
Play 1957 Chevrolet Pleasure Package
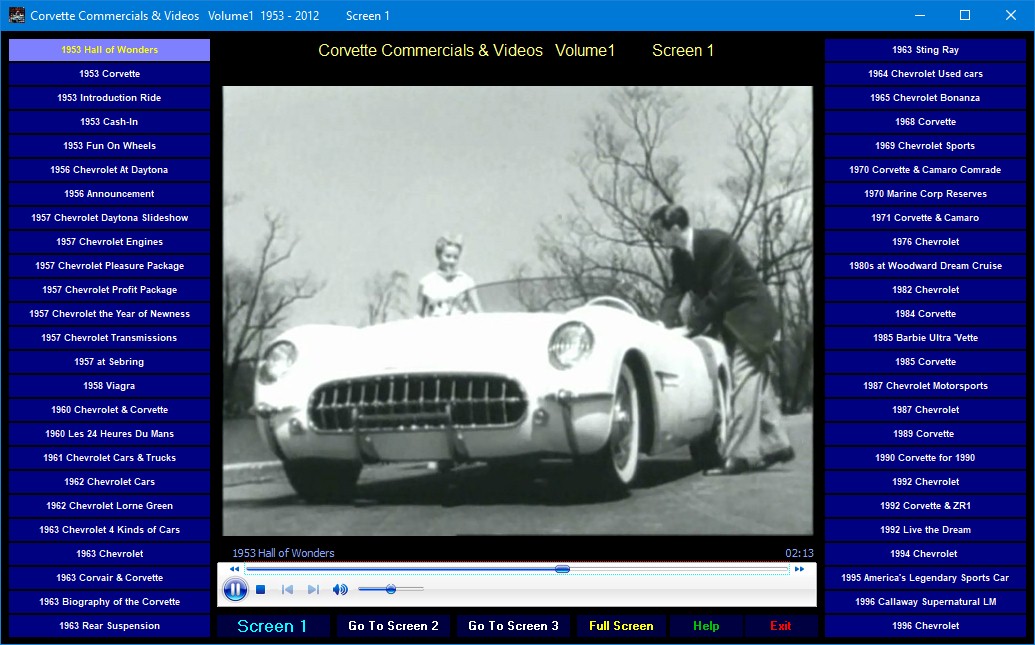click(110, 265)
